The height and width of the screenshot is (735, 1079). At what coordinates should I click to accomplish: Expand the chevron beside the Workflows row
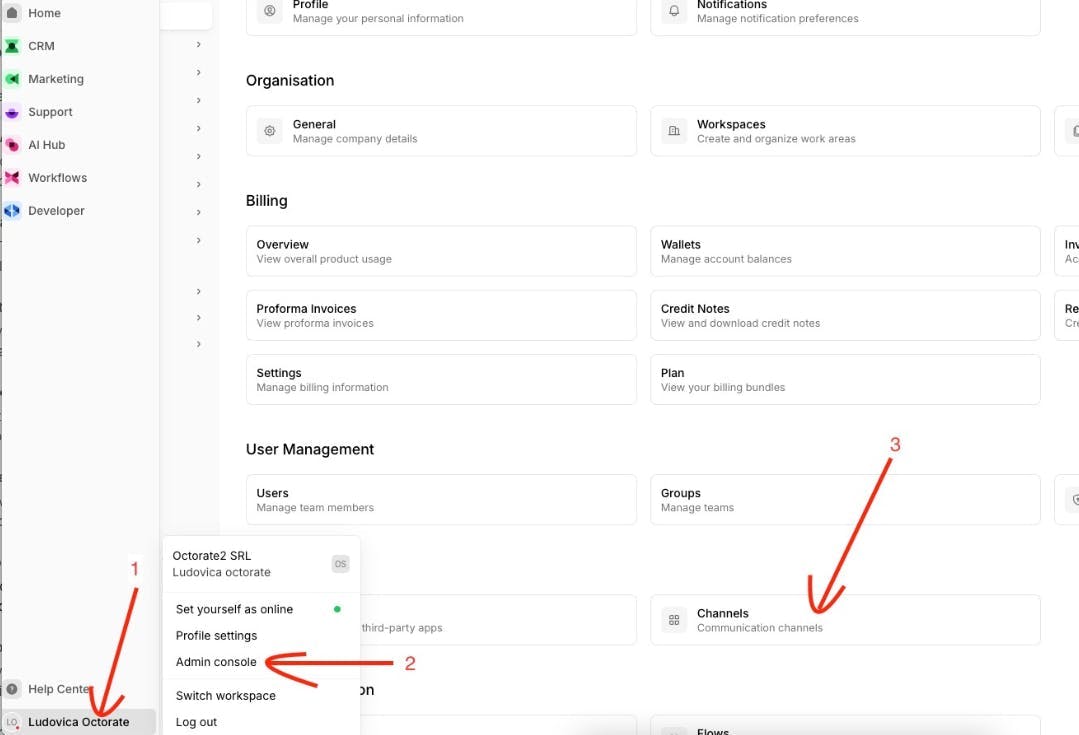coord(198,184)
